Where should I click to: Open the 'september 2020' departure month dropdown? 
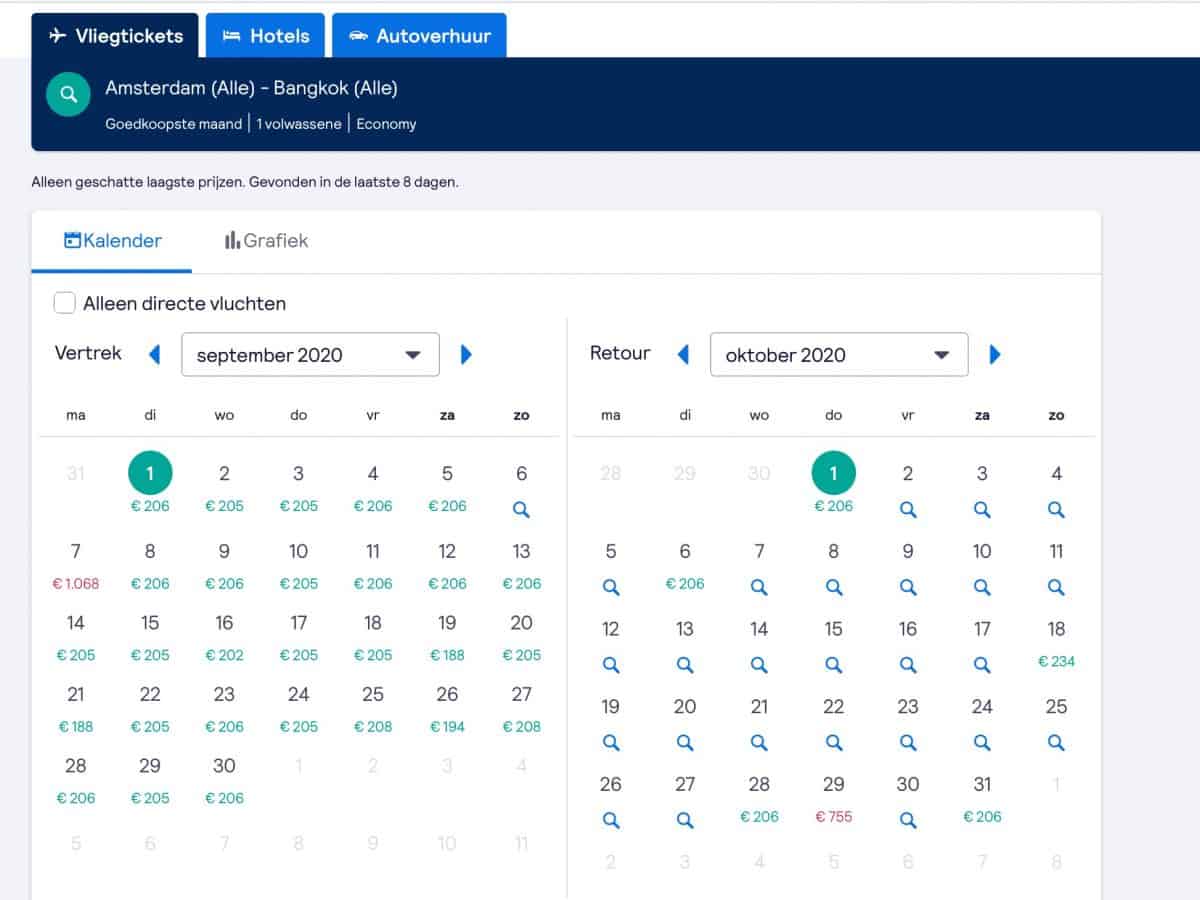(x=310, y=354)
